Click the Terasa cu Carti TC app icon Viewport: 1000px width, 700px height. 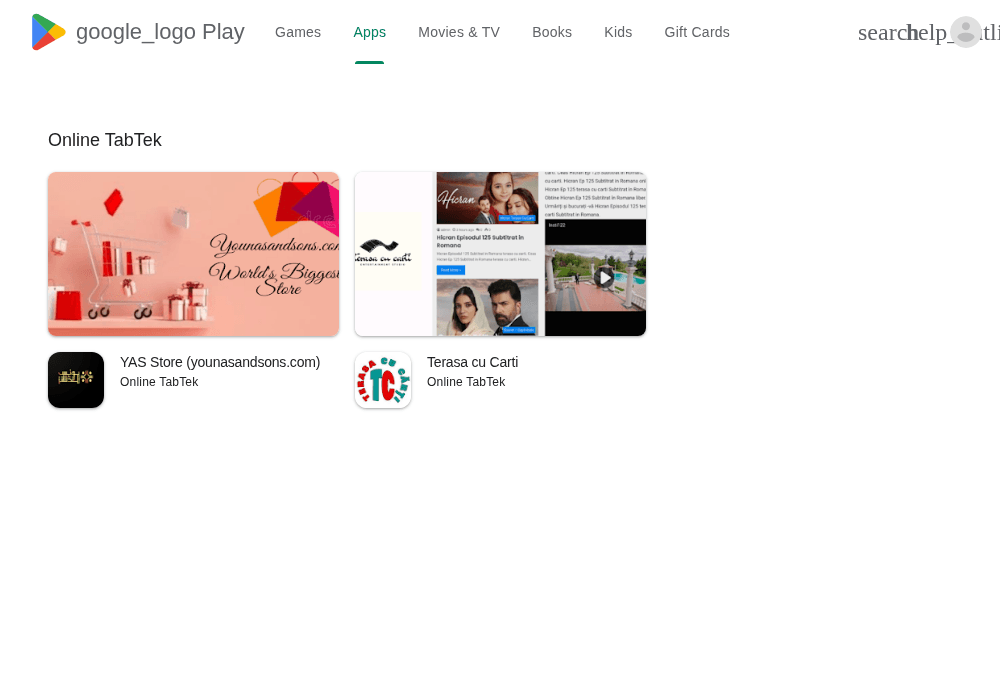pyautogui.click(x=383, y=380)
